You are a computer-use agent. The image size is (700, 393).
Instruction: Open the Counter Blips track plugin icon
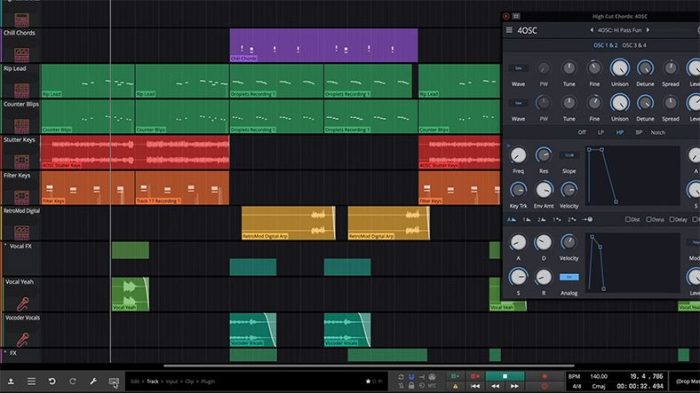21,126
